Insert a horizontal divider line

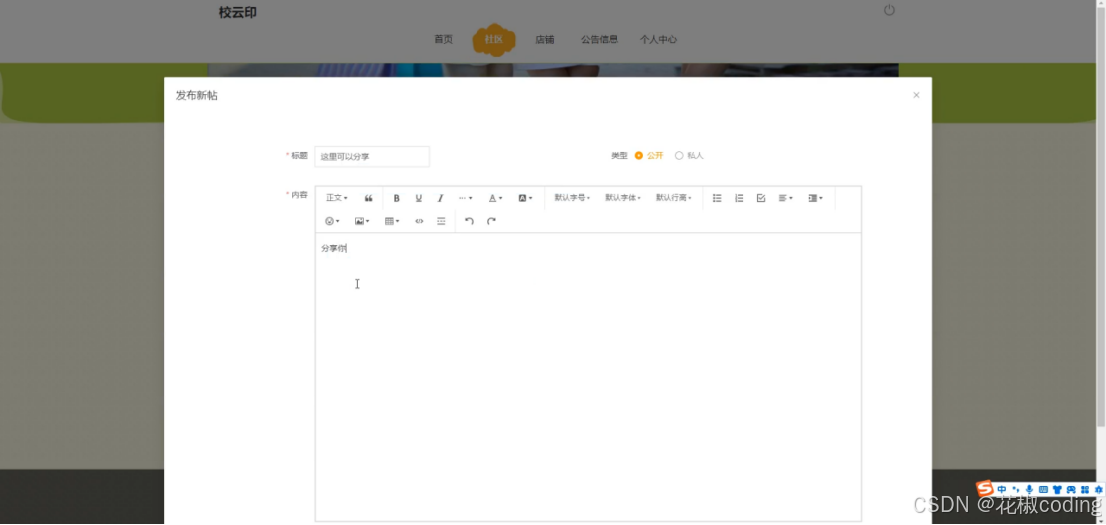[x=441, y=221]
